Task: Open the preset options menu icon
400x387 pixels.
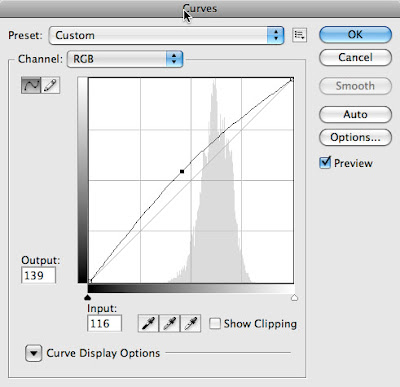Action: [x=299, y=35]
